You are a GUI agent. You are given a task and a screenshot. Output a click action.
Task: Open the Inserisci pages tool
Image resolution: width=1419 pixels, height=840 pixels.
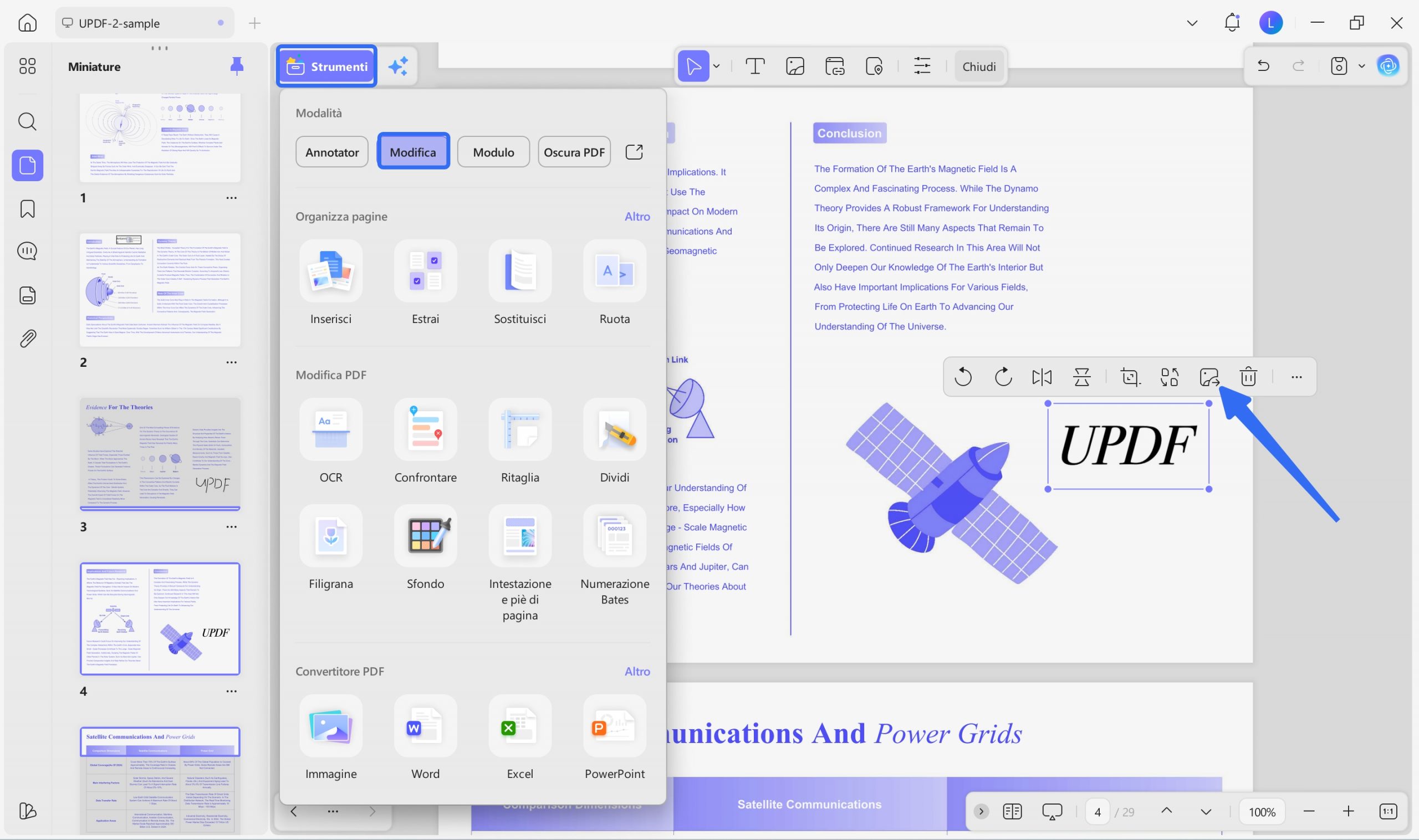click(x=331, y=282)
